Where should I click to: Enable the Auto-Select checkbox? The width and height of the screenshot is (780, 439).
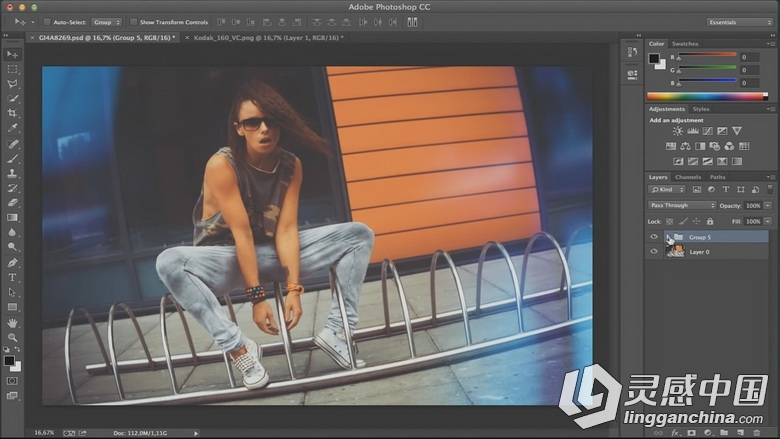click(47, 22)
